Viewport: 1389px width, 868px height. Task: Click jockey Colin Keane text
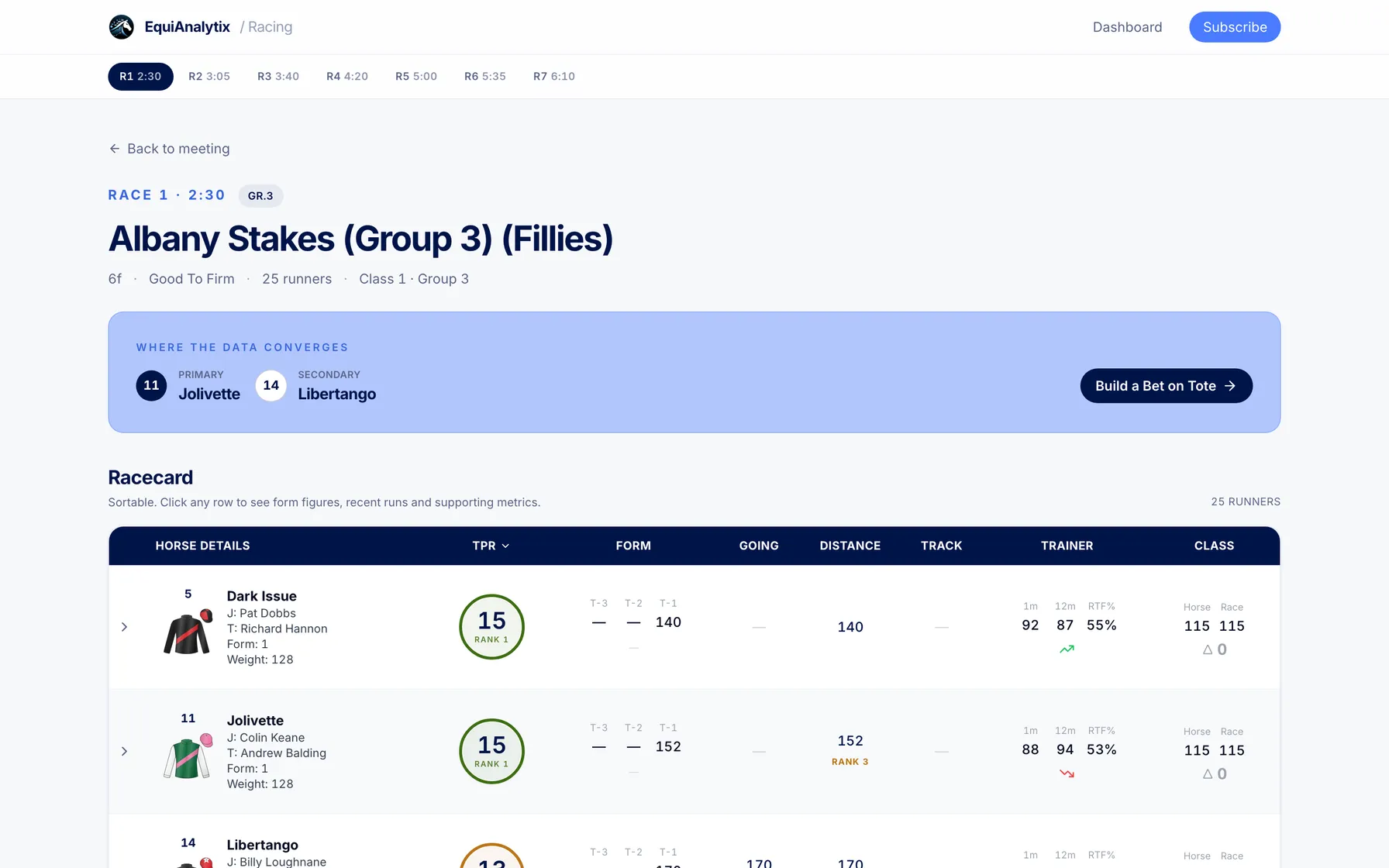(x=266, y=738)
